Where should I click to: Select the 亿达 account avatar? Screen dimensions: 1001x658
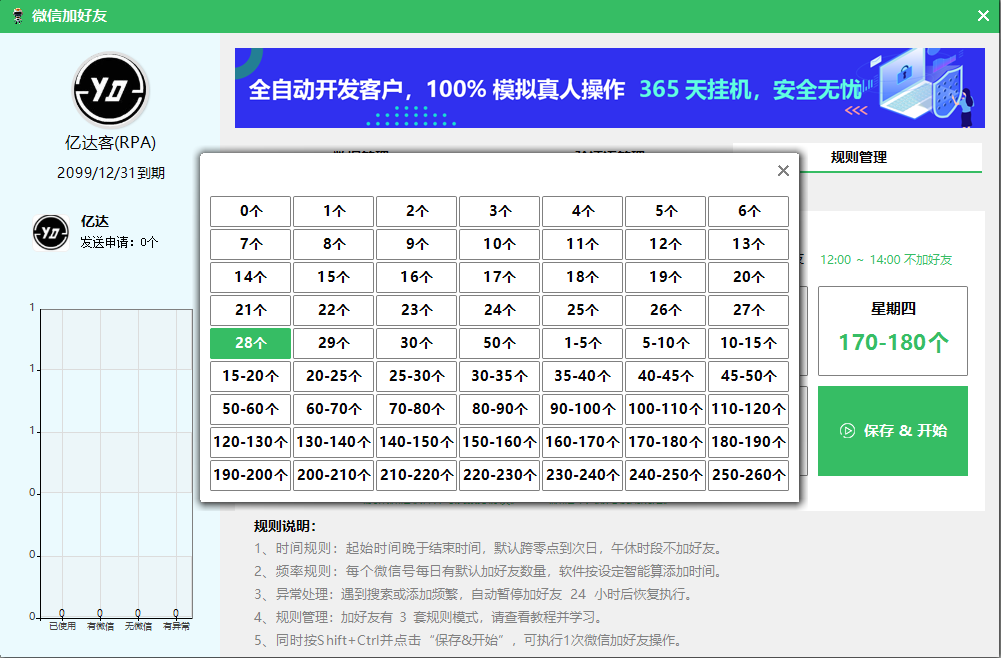pyautogui.click(x=51, y=232)
